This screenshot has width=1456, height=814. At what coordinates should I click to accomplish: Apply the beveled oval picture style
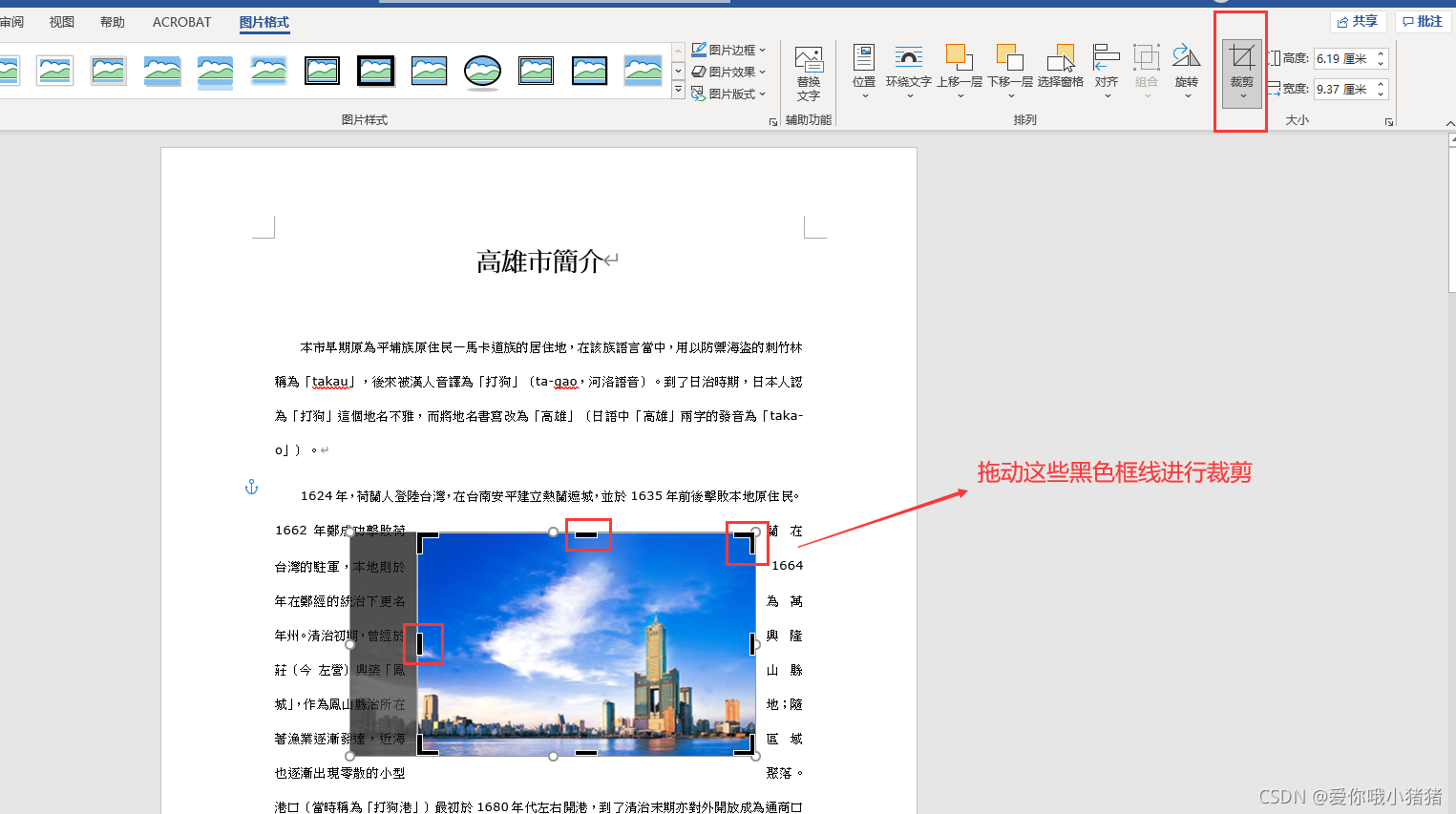click(482, 71)
